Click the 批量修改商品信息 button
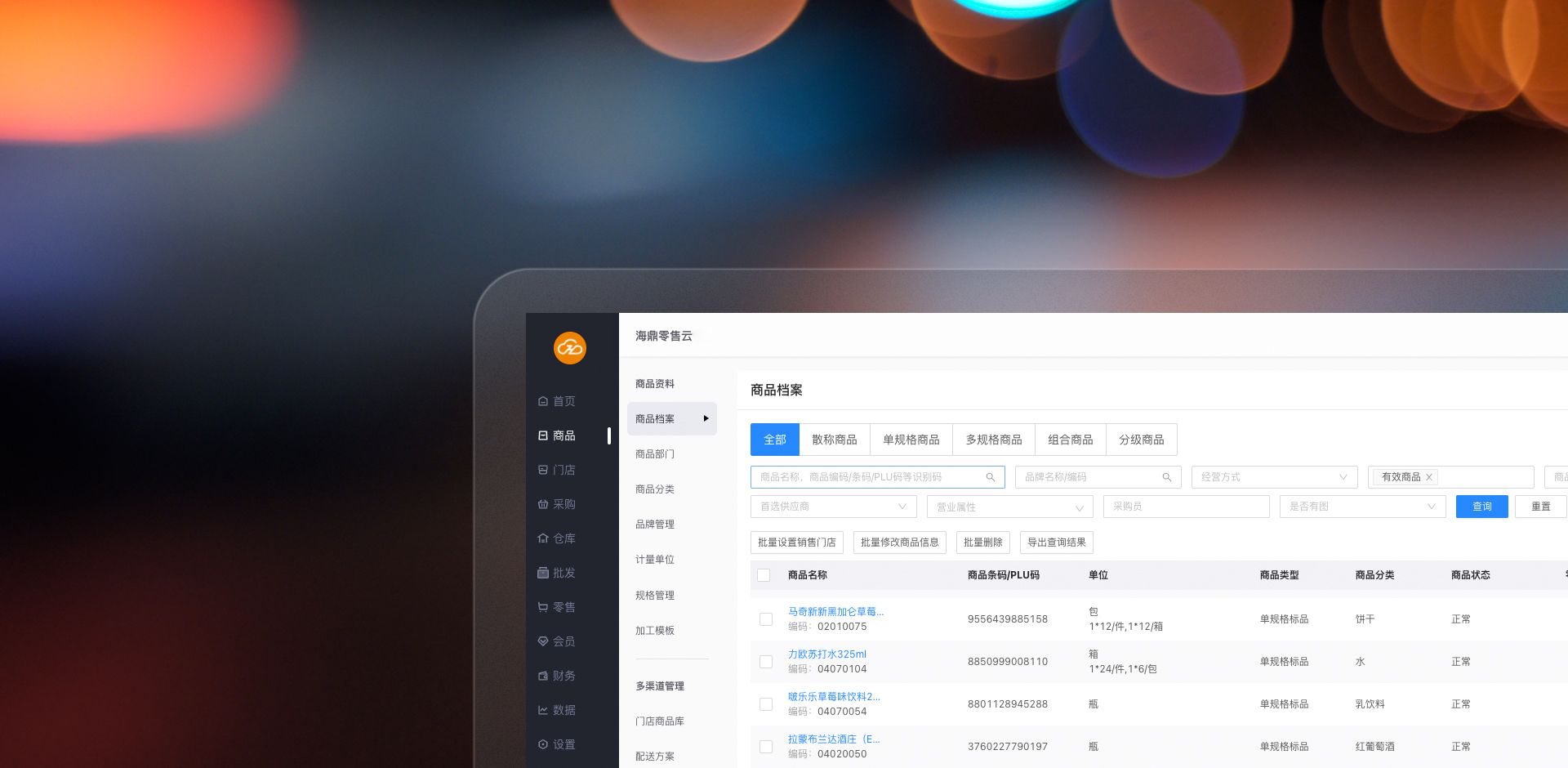 point(900,543)
